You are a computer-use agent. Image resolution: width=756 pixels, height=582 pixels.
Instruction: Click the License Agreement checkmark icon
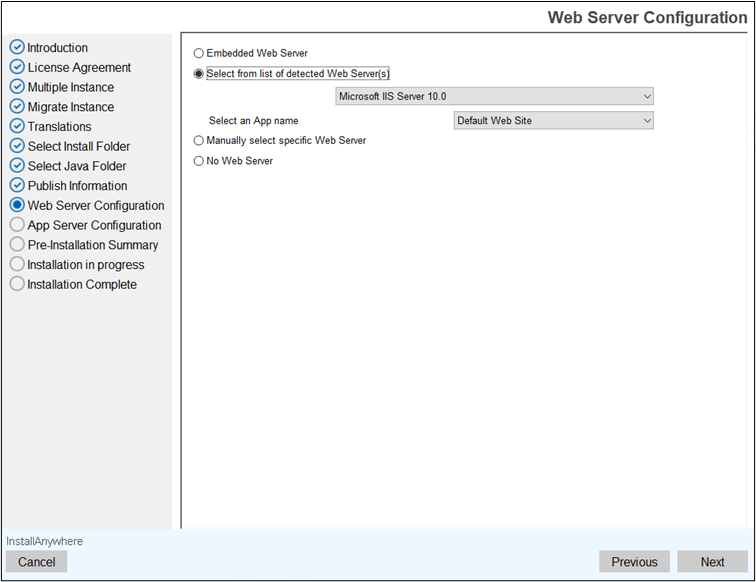17,68
